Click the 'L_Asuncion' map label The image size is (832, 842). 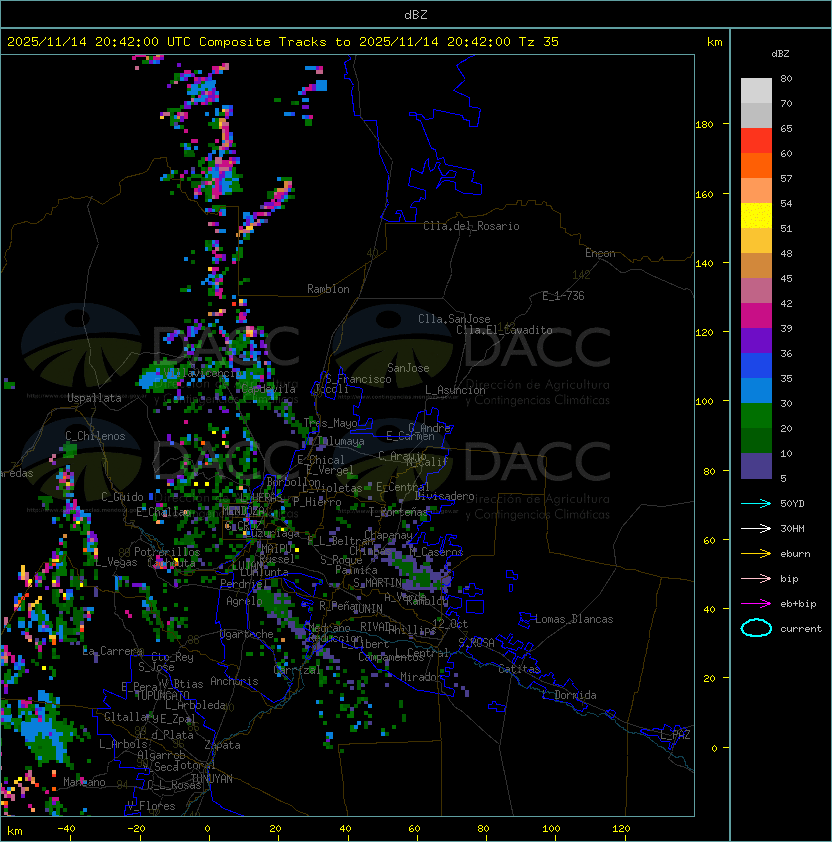(455, 390)
